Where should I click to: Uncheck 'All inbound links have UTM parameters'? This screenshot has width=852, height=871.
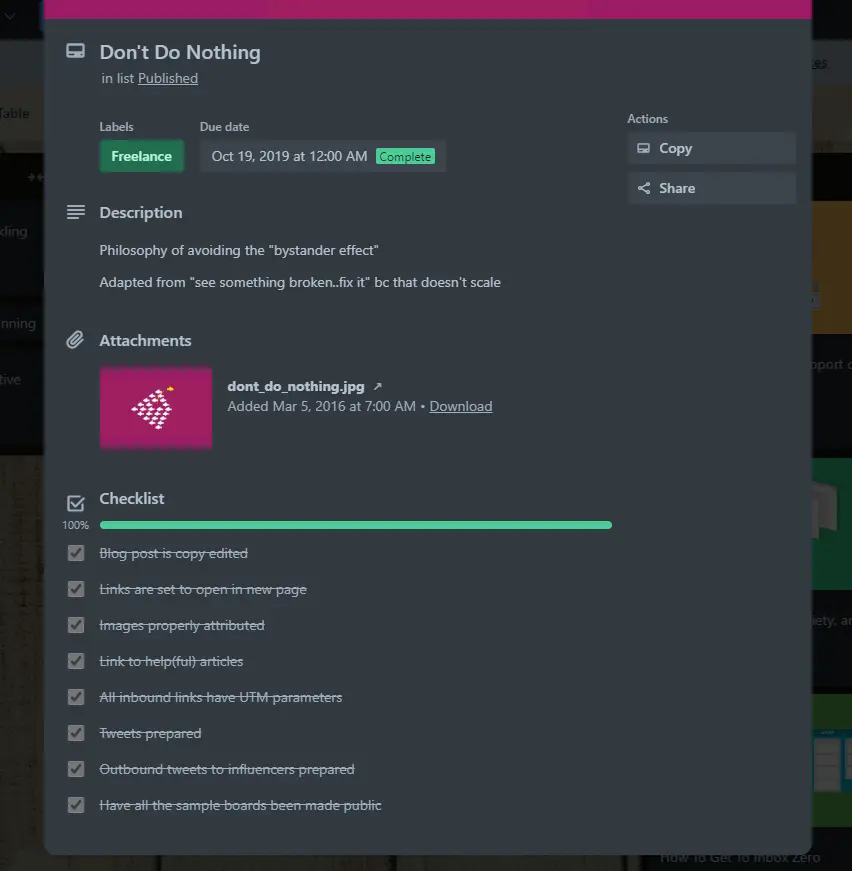76,697
